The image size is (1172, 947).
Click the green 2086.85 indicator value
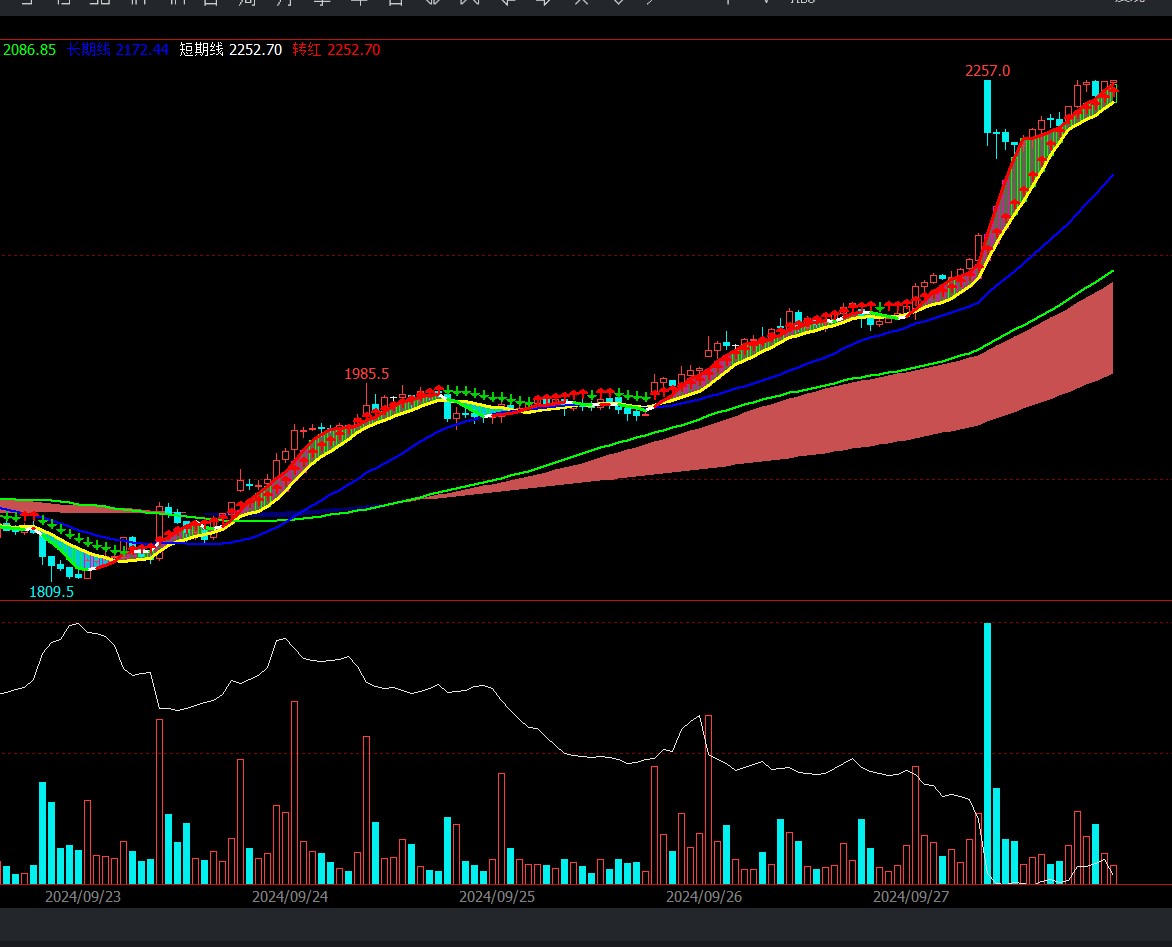[29, 50]
